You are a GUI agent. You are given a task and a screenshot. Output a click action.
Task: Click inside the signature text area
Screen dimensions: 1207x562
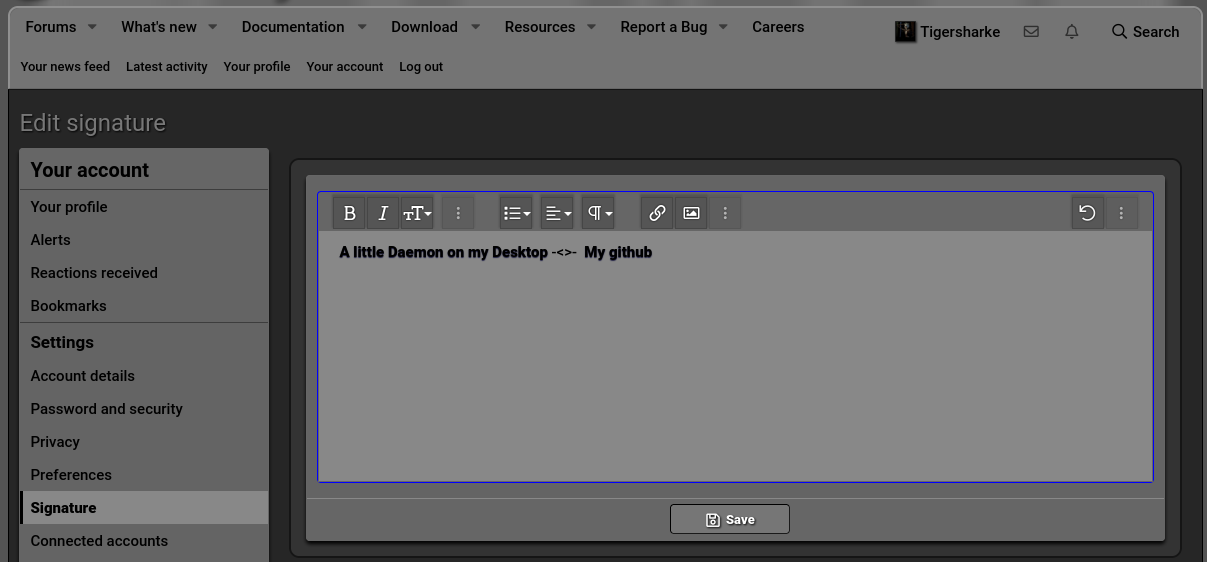(735, 356)
